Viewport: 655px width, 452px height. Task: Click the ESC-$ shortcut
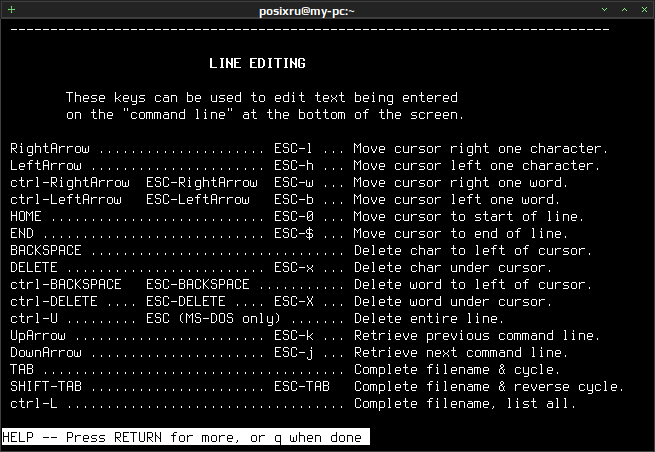pos(294,234)
